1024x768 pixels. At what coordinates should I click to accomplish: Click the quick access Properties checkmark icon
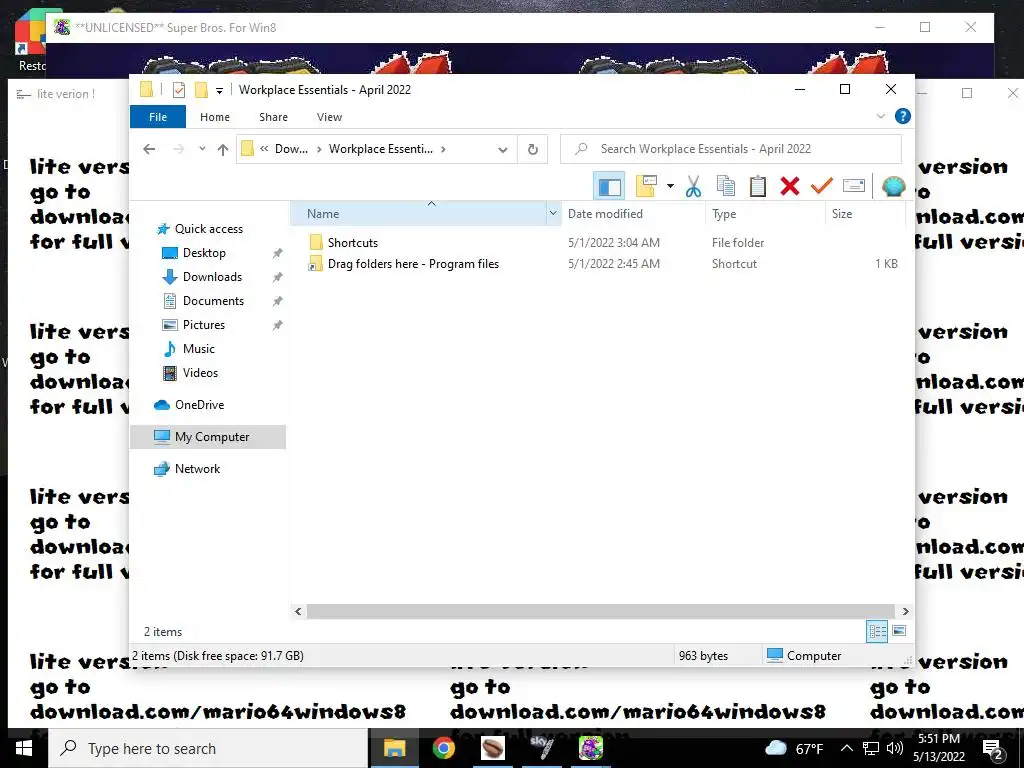point(178,90)
